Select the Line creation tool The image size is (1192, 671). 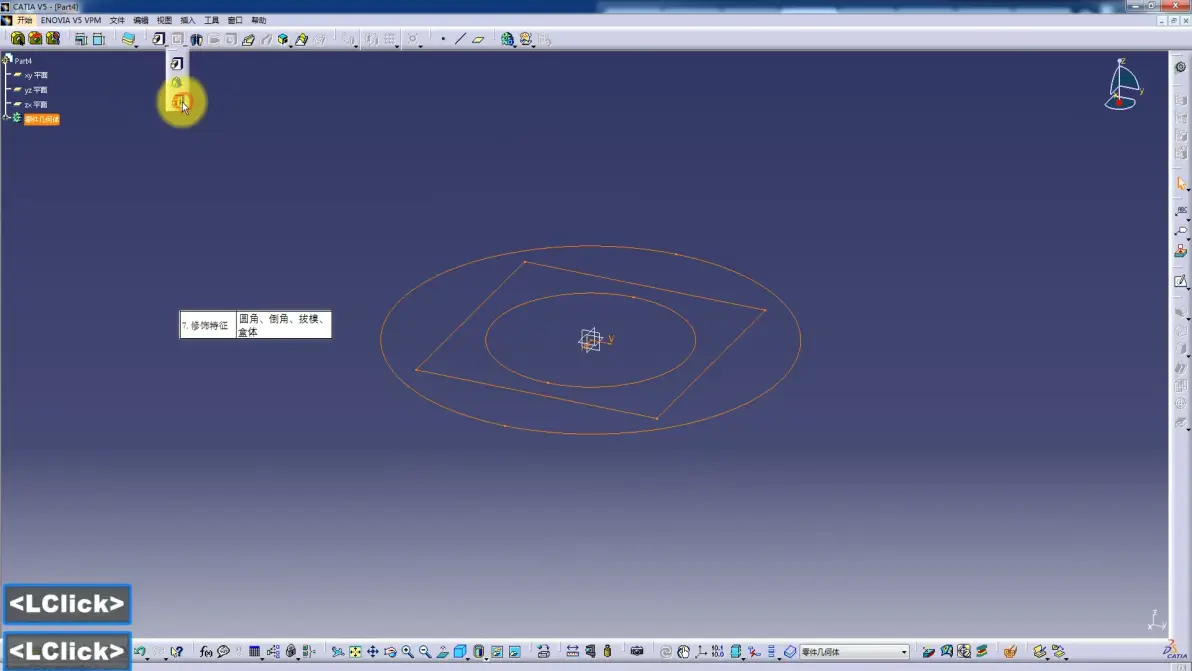(461, 39)
